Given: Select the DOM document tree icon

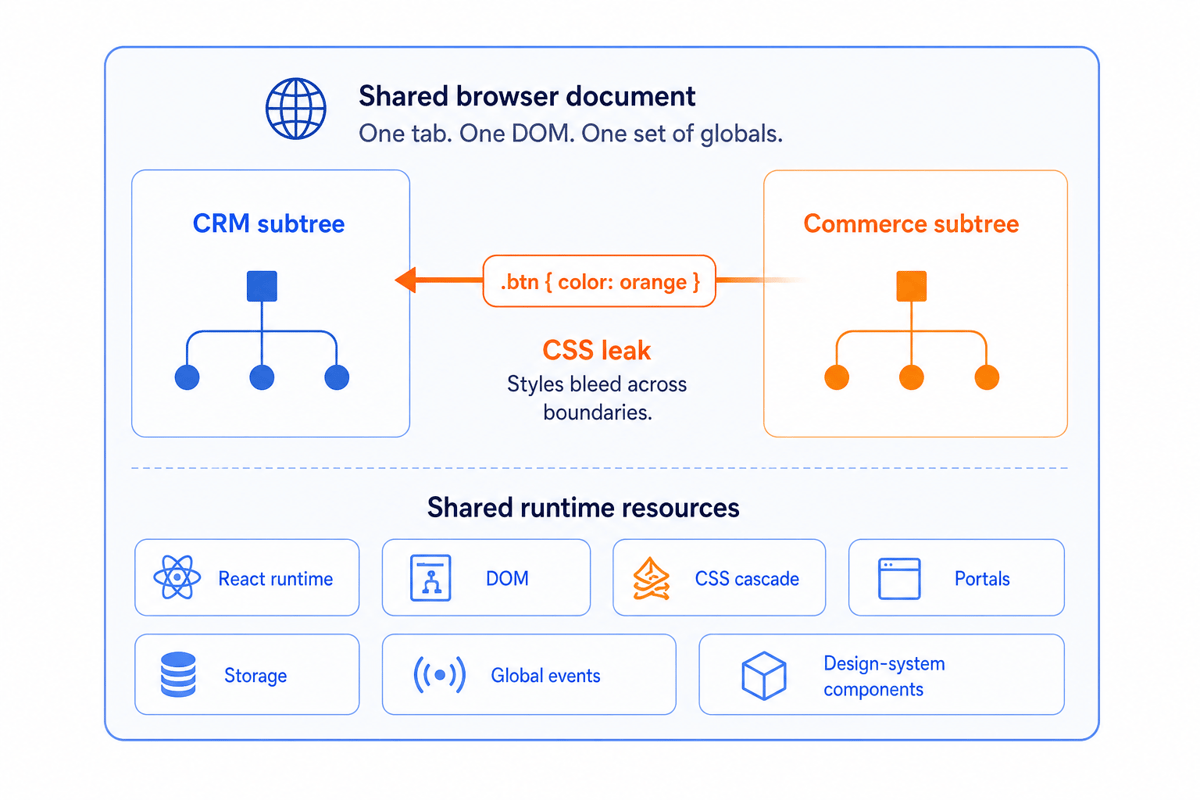Looking at the screenshot, I should point(432,578).
